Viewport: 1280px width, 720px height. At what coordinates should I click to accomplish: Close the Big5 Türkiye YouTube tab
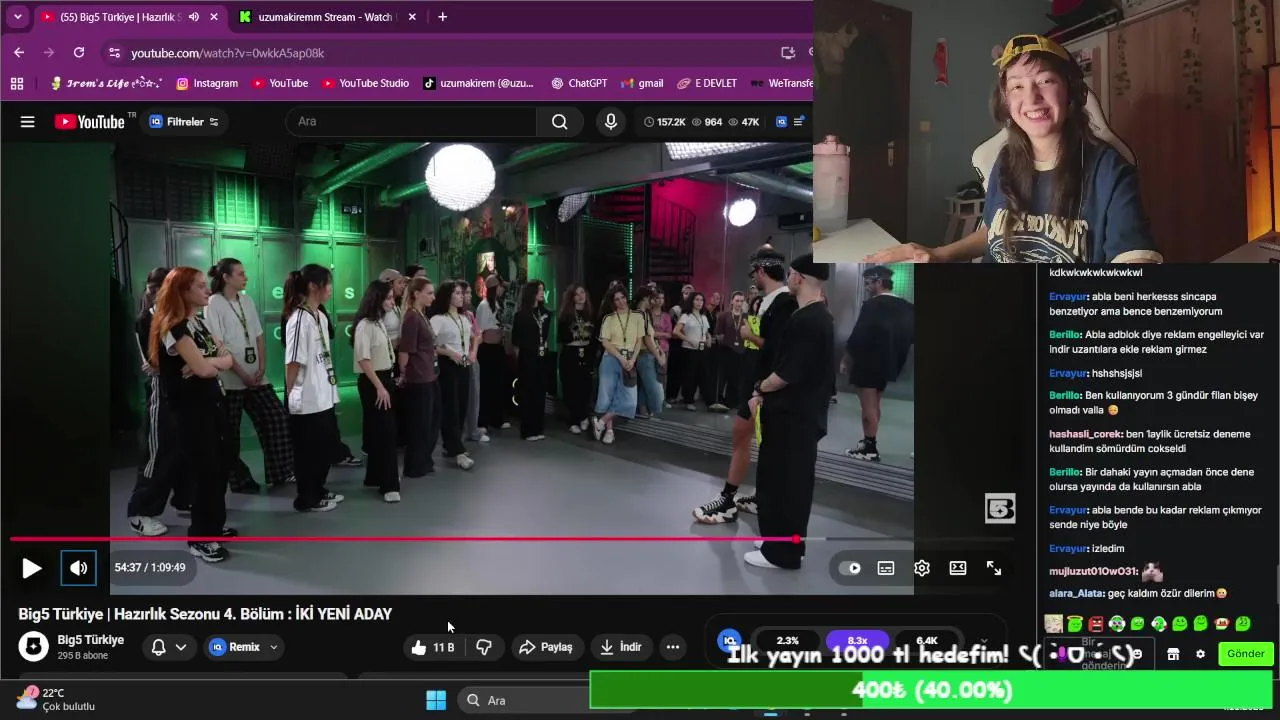pos(213,17)
